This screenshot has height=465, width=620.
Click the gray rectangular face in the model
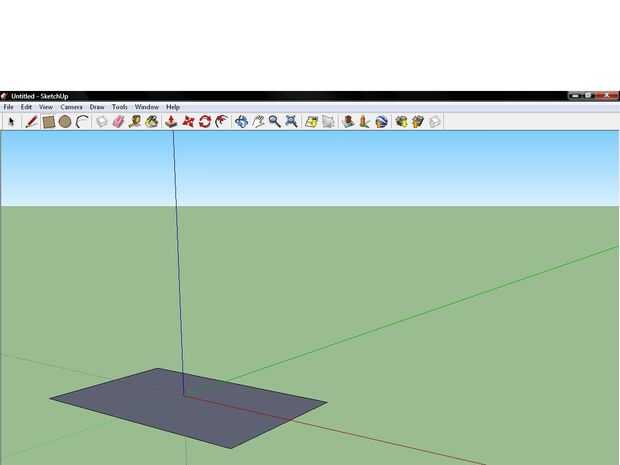pos(190,407)
